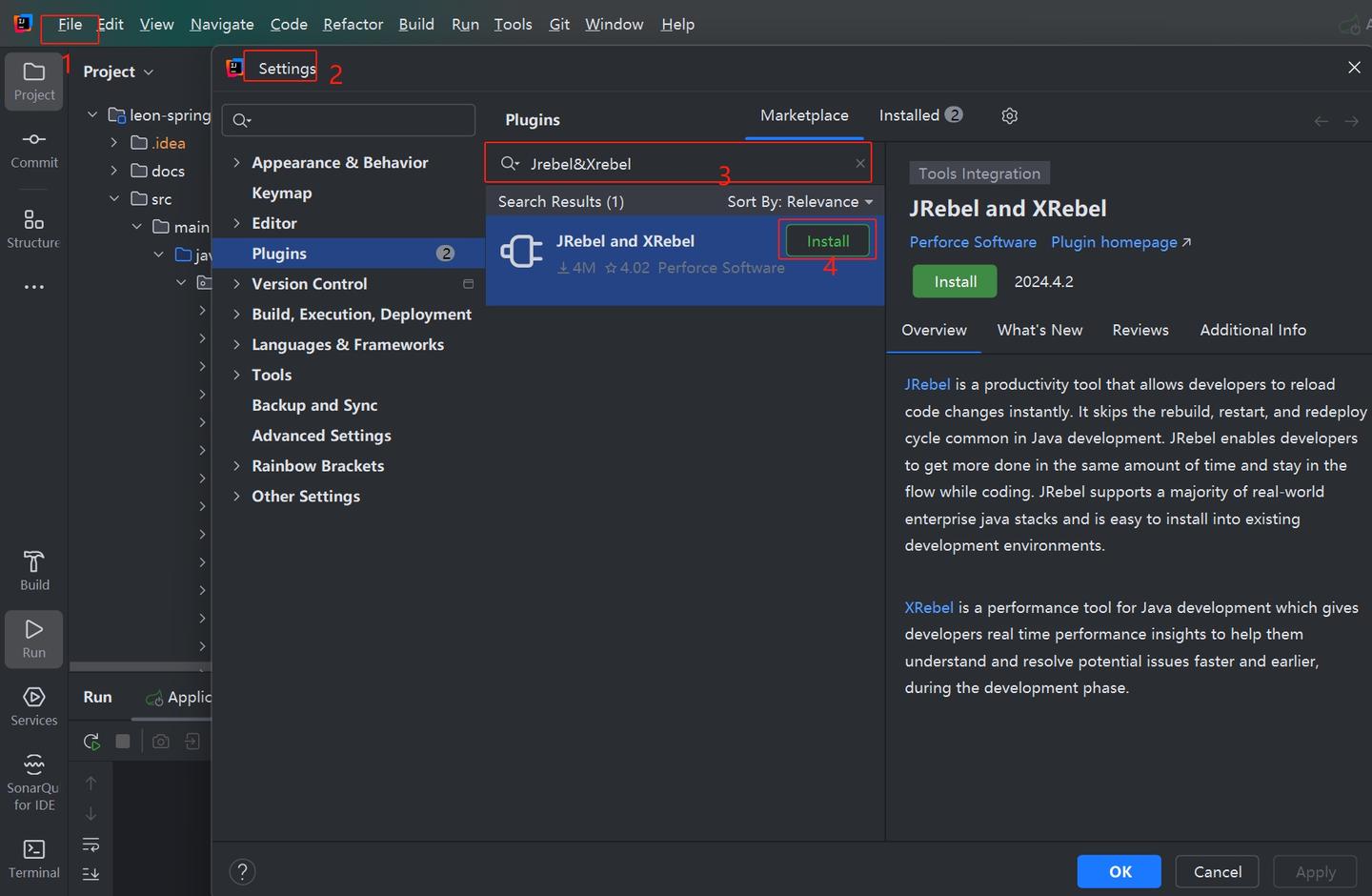Open the Structure tool window
This screenshot has width=1372, height=896.
pyautogui.click(x=33, y=229)
